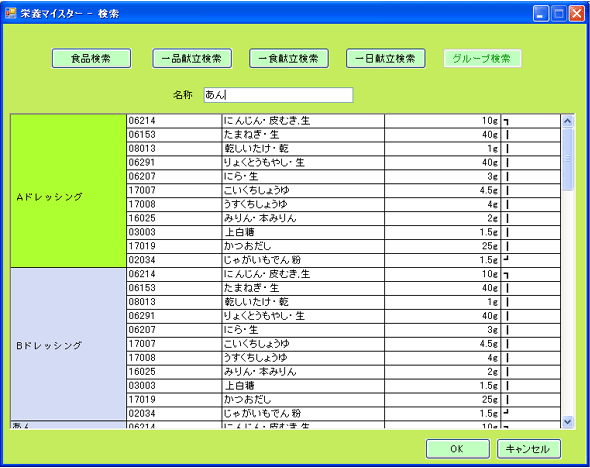Image resolution: width=590 pixels, height=468 pixels.
Task: Click code 08013 in Aドレッシング group
Action: [x=174, y=149]
